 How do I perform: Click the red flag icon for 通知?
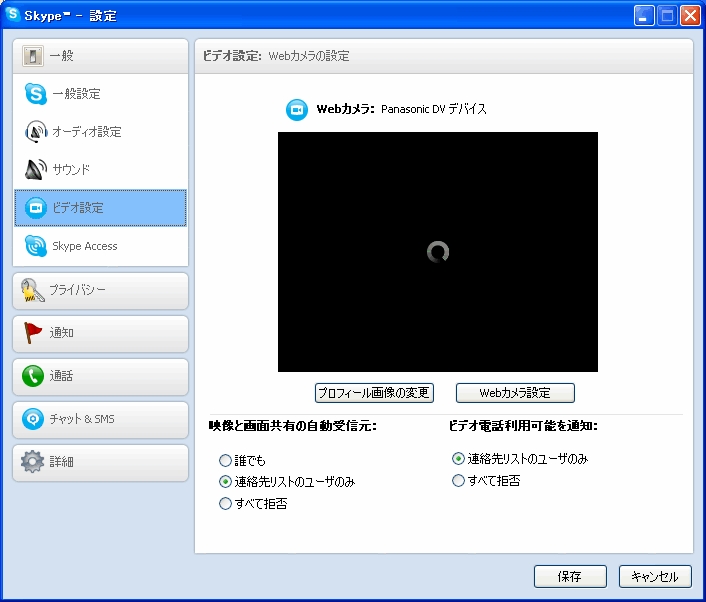click(x=33, y=333)
